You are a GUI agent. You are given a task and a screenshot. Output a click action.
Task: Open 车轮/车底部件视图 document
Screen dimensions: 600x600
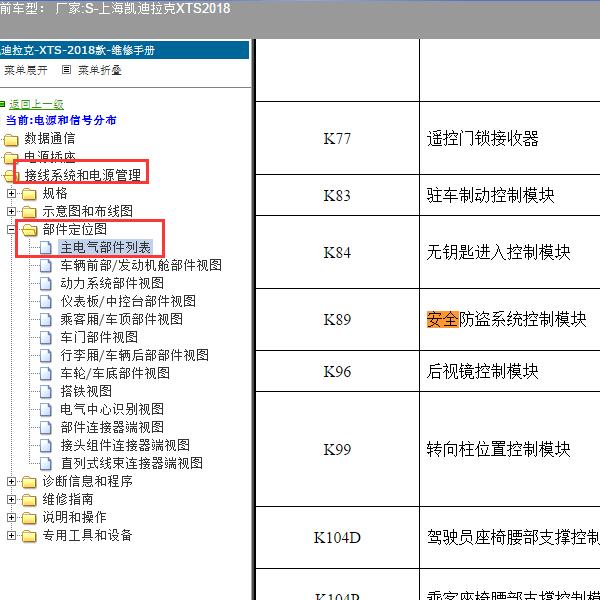click(x=115, y=373)
